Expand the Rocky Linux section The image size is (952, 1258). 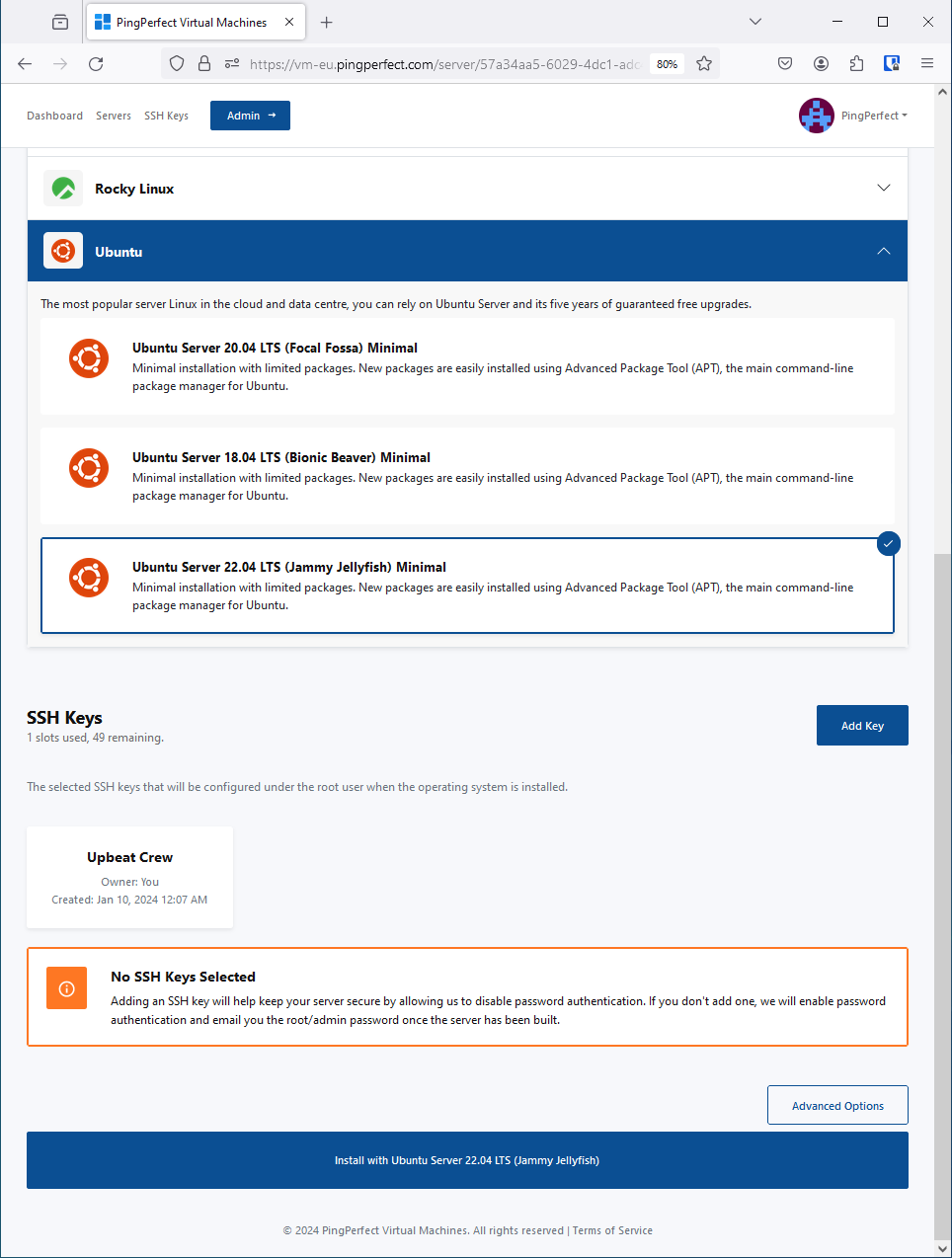(x=883, y=189)
